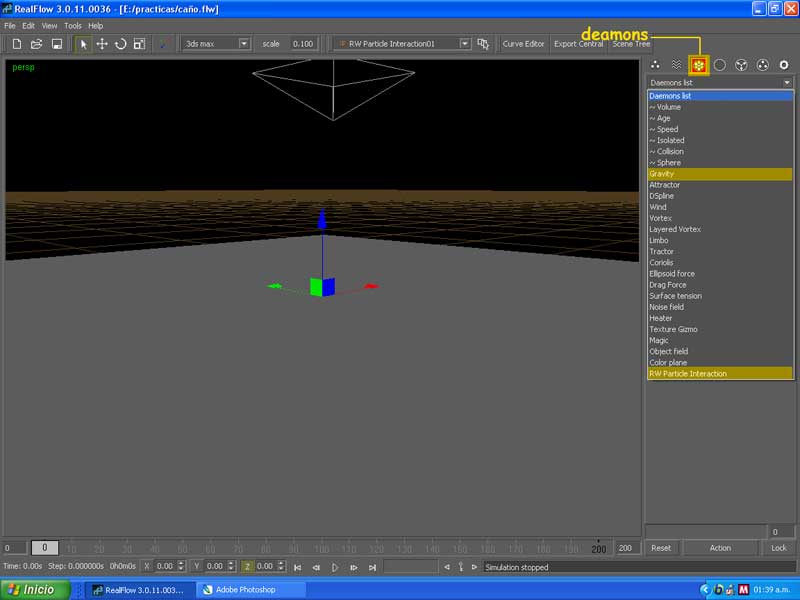Open the Help menu
800x600 pixels.
click(95, 26)
